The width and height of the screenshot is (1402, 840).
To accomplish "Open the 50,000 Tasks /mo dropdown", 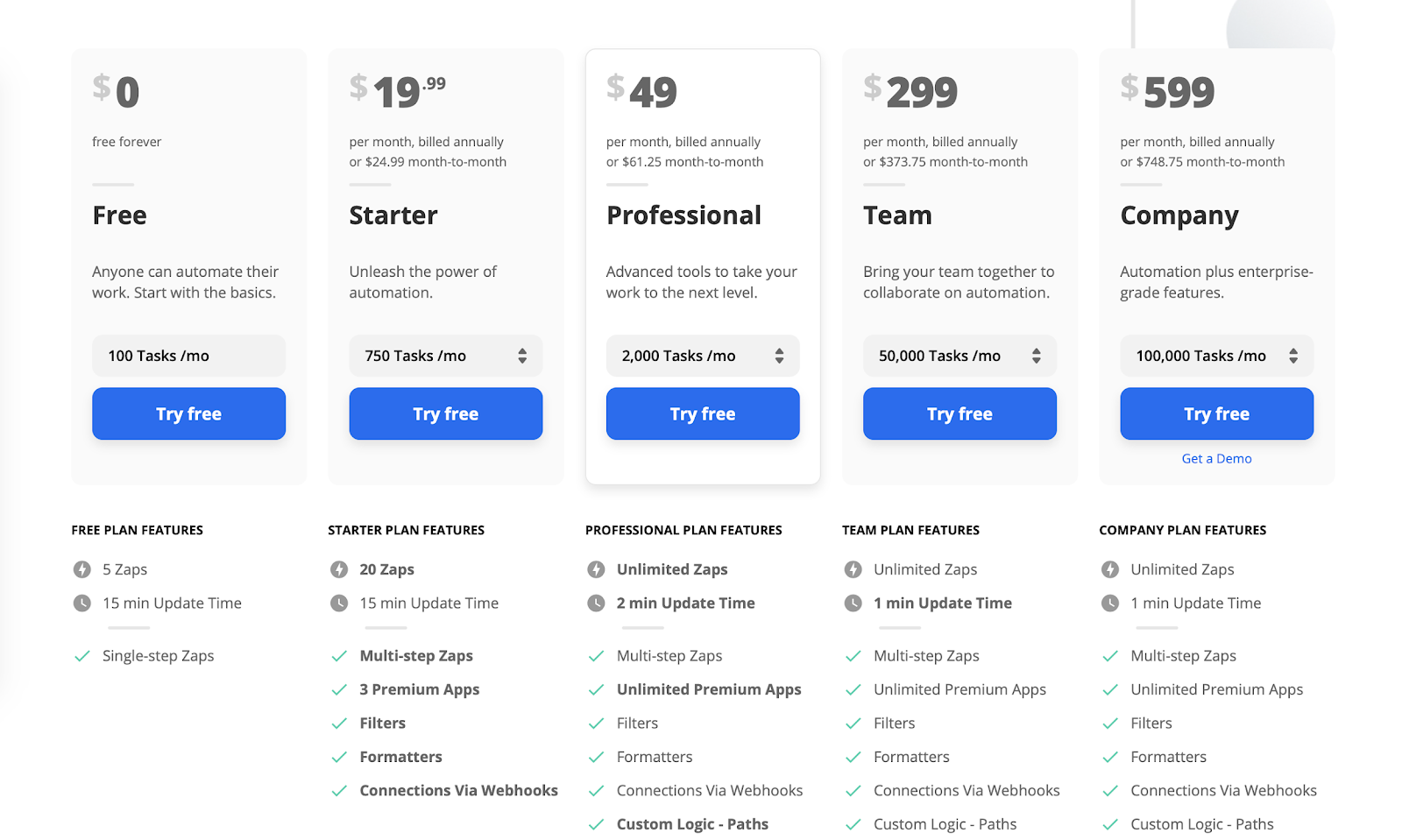I will pos(959,356).
